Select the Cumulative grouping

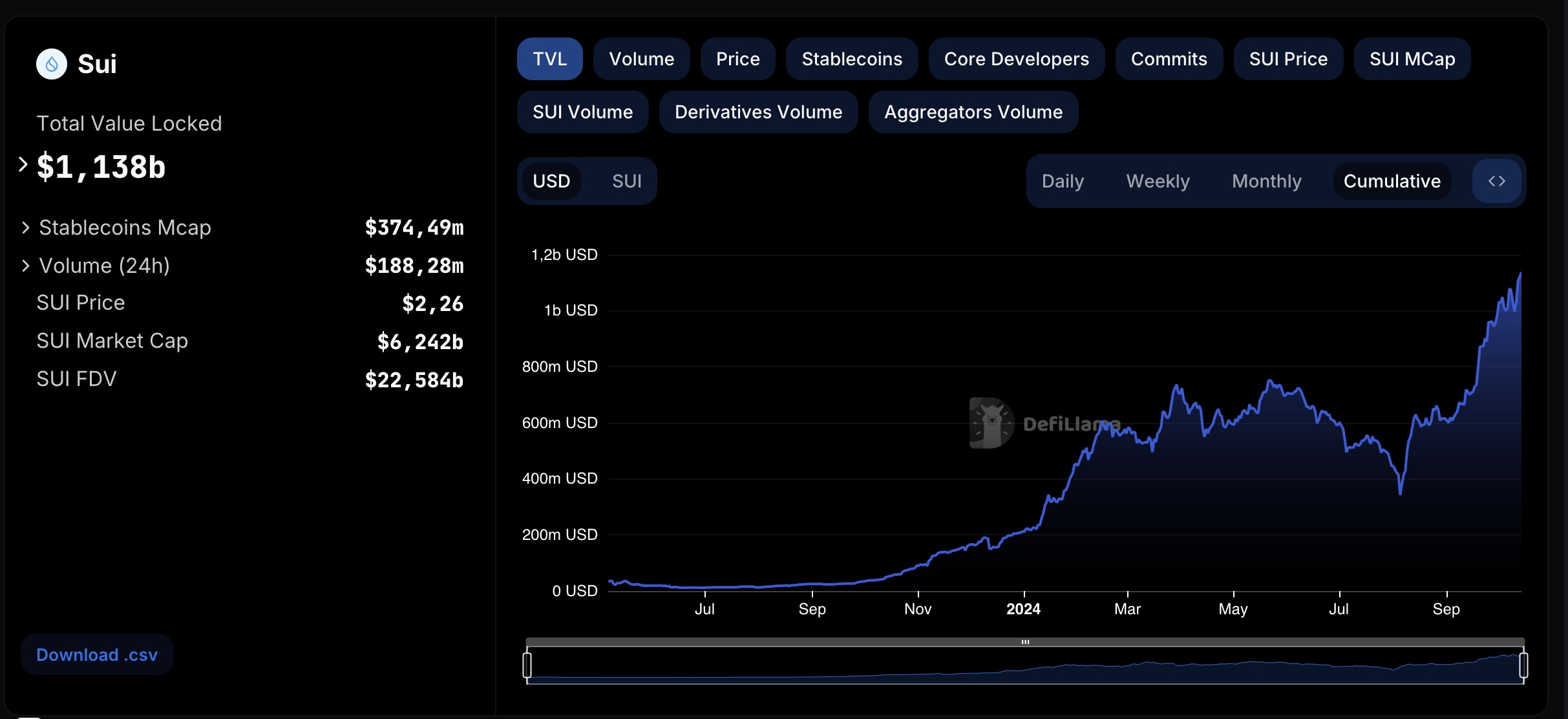click(1392, 181)
